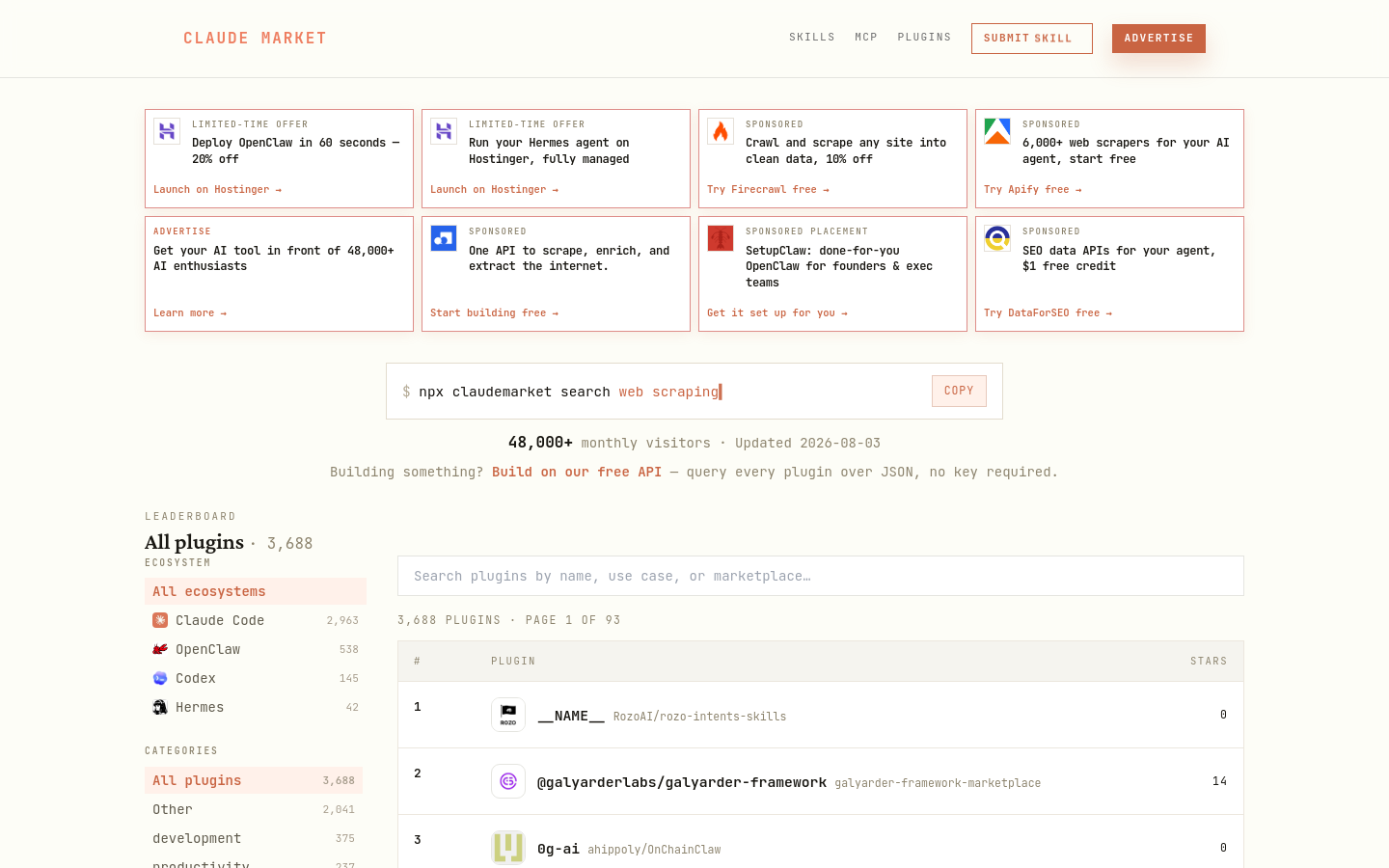This screenshot has width=1389, height=868.
Task: Click 'RozoAI/rozo-intents-skills' marketplace text
Action: [699, 717]
